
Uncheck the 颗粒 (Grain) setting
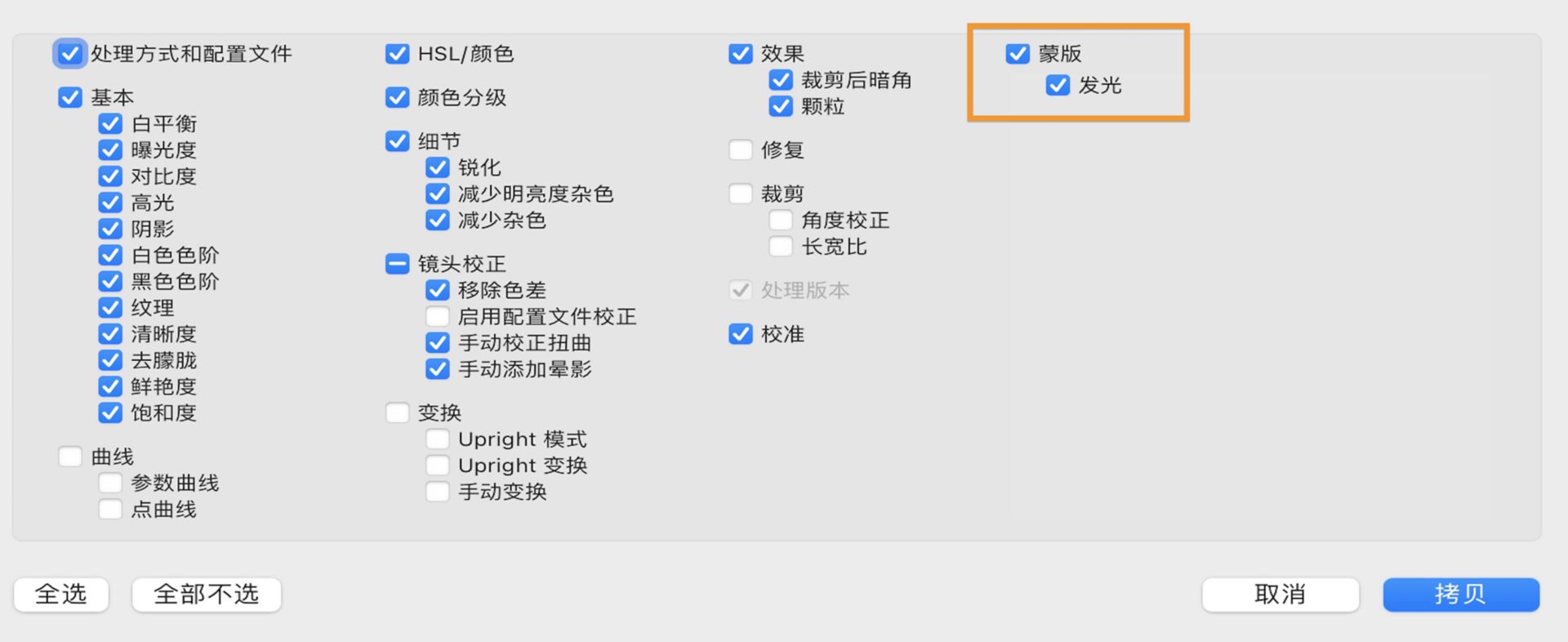click(781, 106)
